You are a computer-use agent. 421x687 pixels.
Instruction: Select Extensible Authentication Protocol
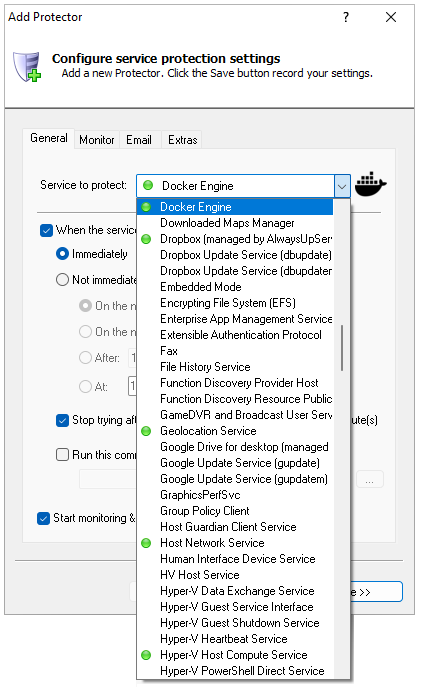(235, 335)
